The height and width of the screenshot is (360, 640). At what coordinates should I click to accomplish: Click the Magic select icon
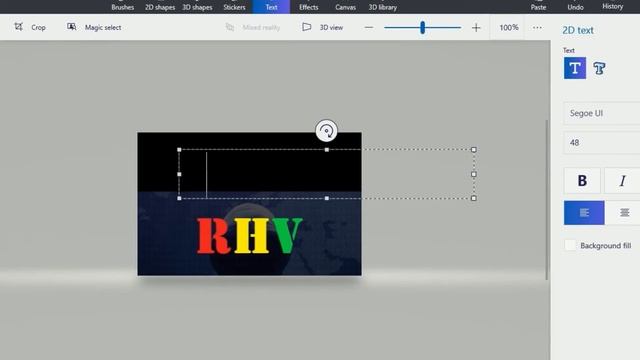tap(71, 27)
